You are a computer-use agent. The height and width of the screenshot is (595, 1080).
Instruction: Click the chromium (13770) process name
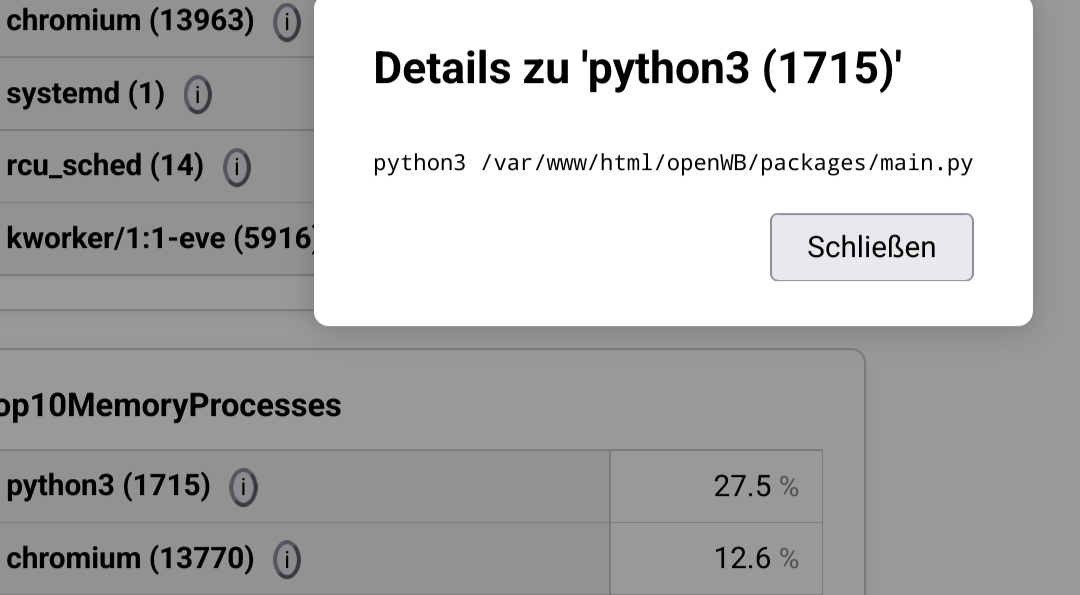[x=130, y=558]
